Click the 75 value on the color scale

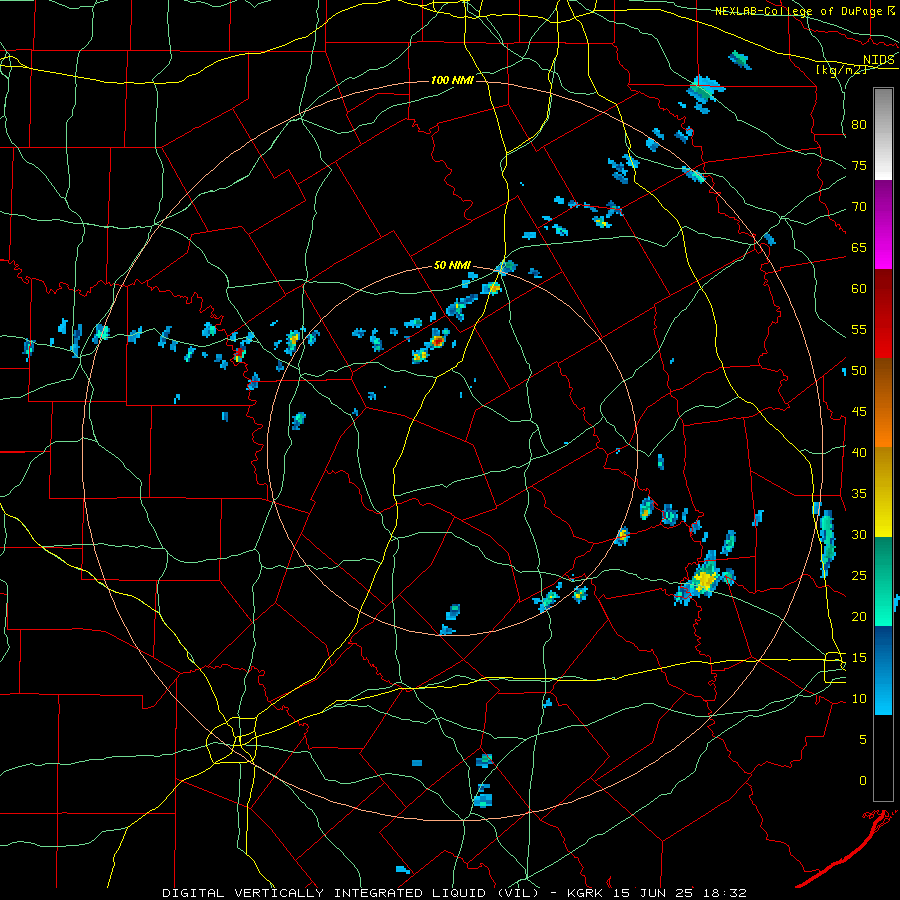point(859,165)
